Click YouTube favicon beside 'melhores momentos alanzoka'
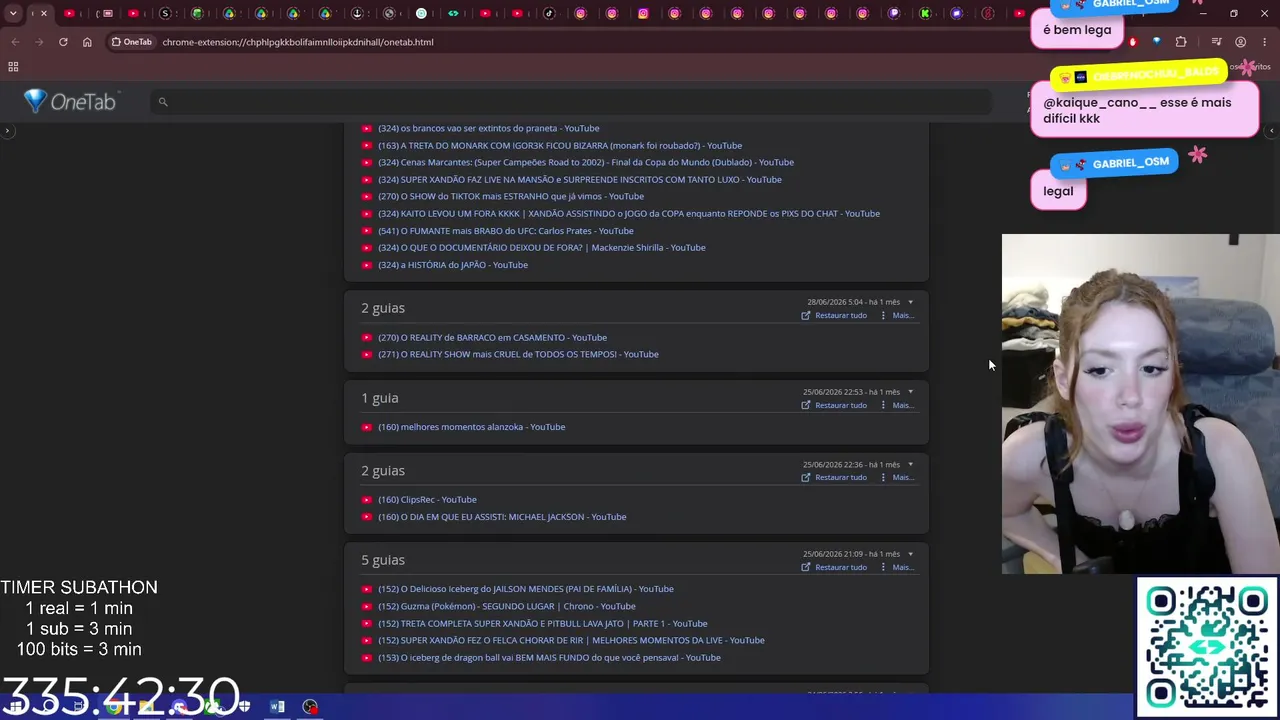The image size is (1280, 720). click(367, 427)
